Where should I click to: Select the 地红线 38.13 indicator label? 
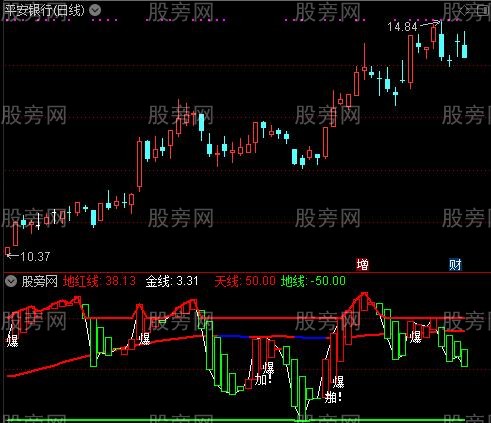(x=99, y=281)
